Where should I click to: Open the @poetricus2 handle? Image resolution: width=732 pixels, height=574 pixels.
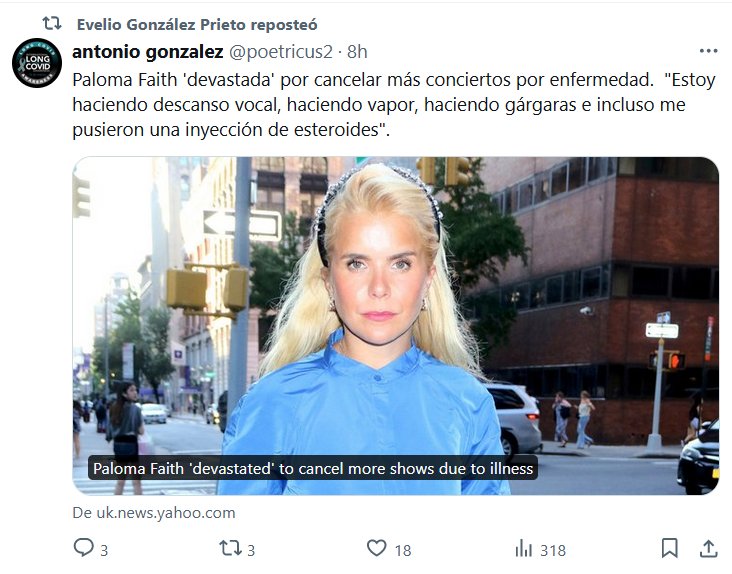[281, 52]
